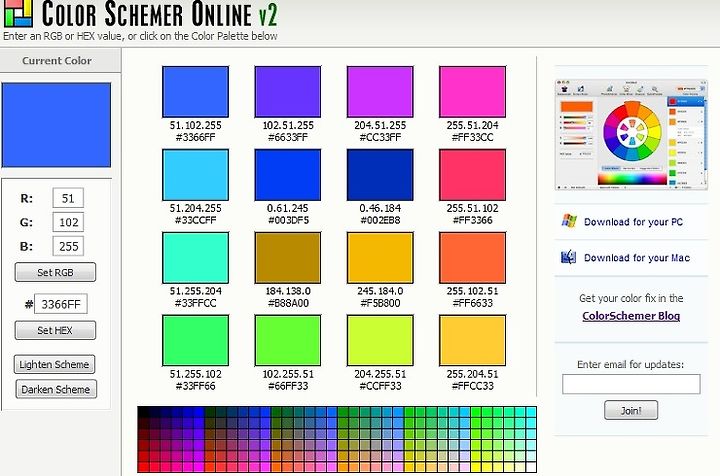Focus the R value input field

click(x=68, y=198)
